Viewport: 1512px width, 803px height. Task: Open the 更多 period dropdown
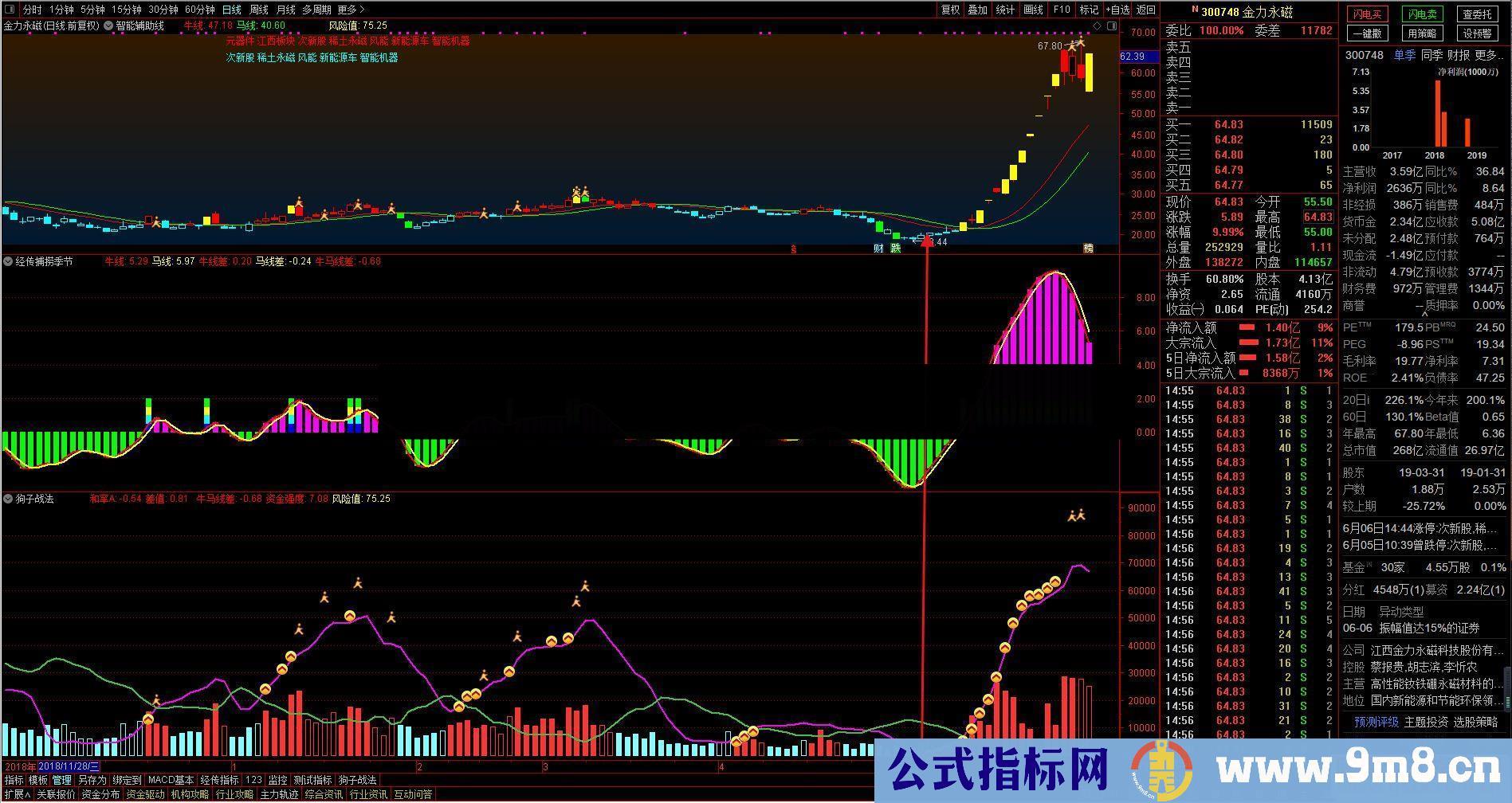coord(349,10)
